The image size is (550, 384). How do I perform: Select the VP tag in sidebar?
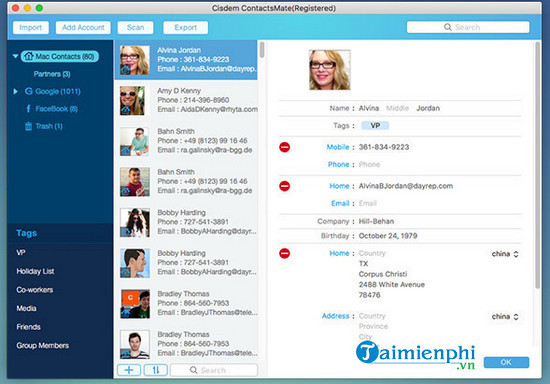click(x=21, y=252)
